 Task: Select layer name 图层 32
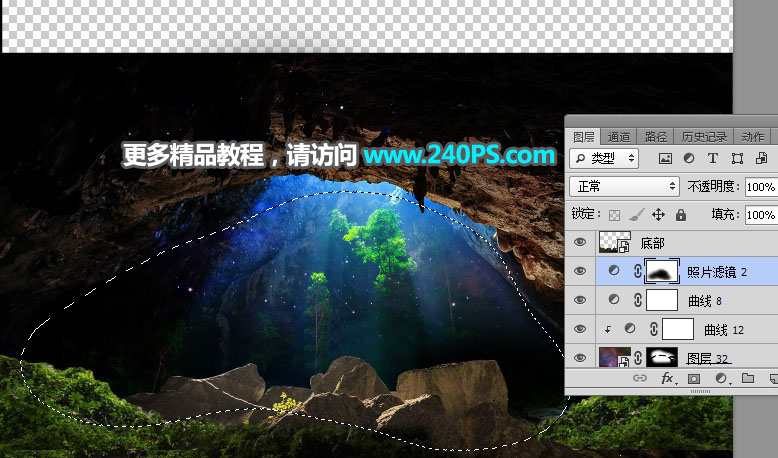pyautogui.click(x=707, y=358)
